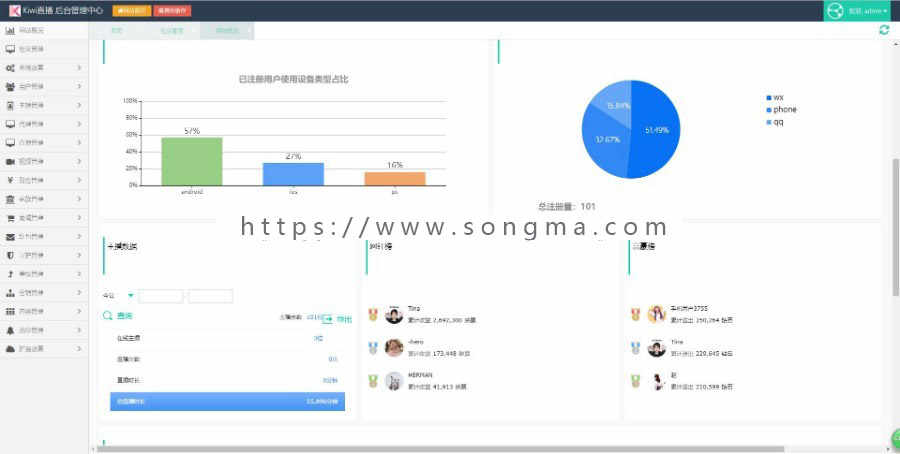Open the gears settings sidebar icon
This screenshot has width=900, height=454.
click(10, 68)
